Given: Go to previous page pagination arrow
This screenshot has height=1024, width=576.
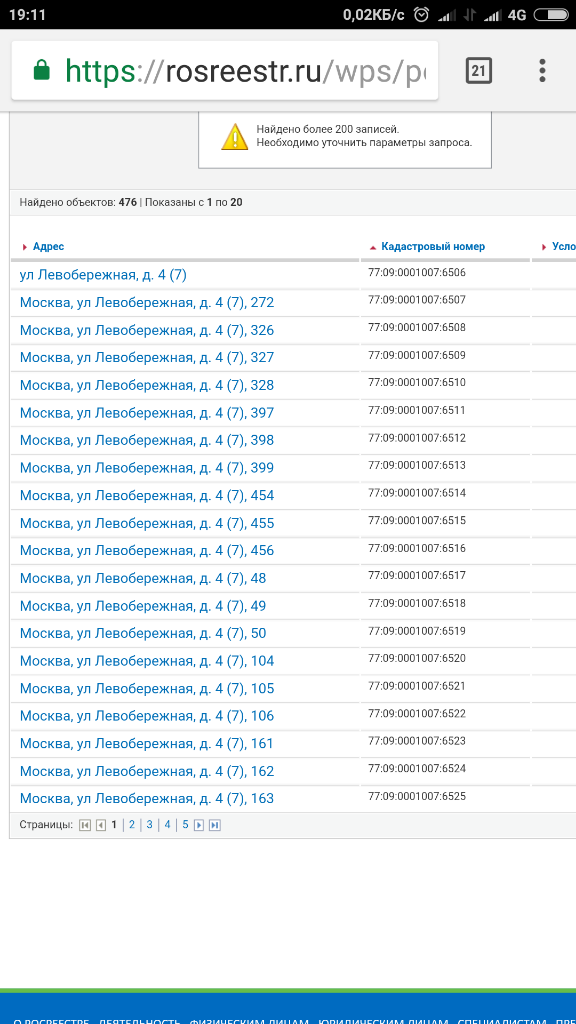Looking at the screenshot, I should pos(101,825).
